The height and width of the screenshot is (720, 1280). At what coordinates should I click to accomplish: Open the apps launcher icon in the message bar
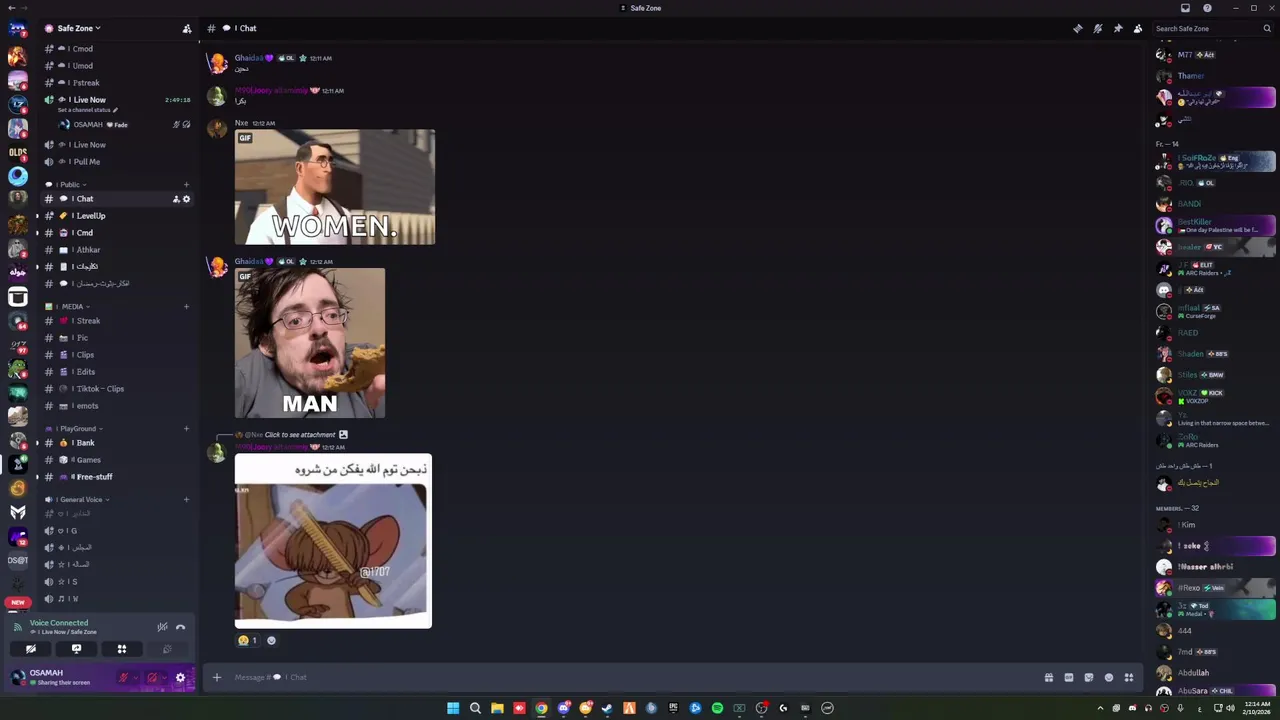coord(1129,677)
